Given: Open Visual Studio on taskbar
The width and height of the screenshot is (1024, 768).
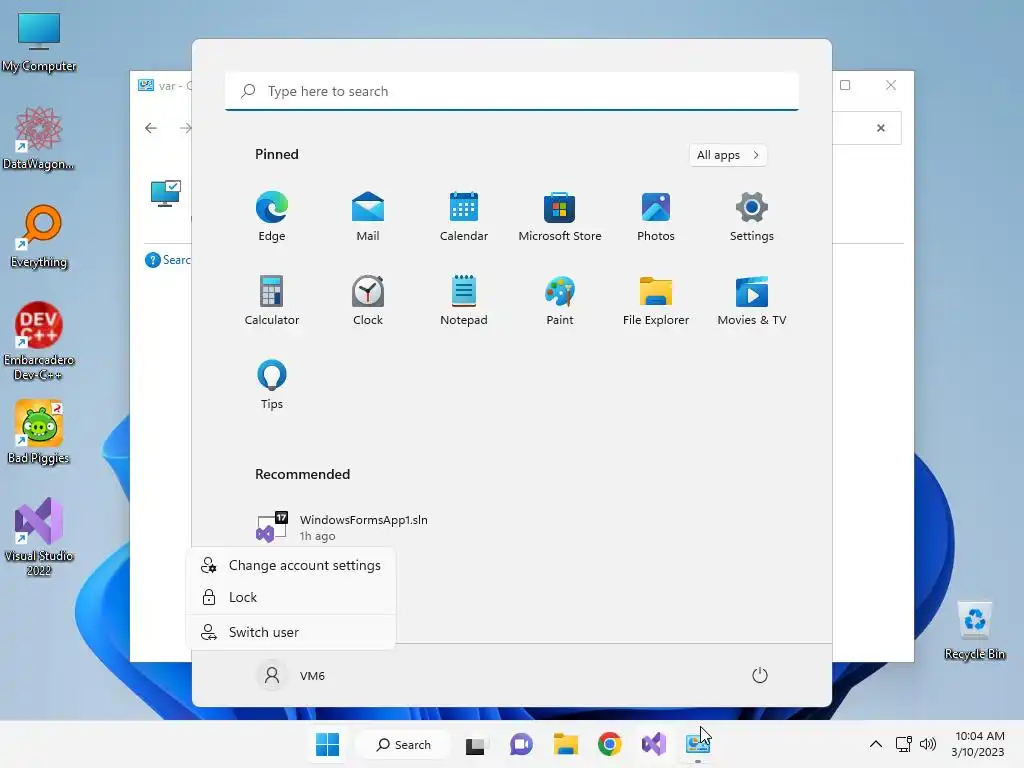Looking at the screenshot, I should [654, 744].
